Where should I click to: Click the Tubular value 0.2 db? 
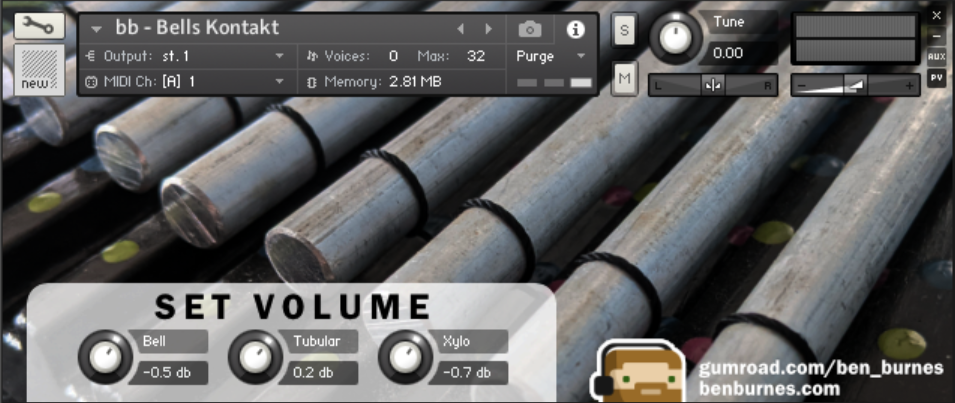point(319,373)
